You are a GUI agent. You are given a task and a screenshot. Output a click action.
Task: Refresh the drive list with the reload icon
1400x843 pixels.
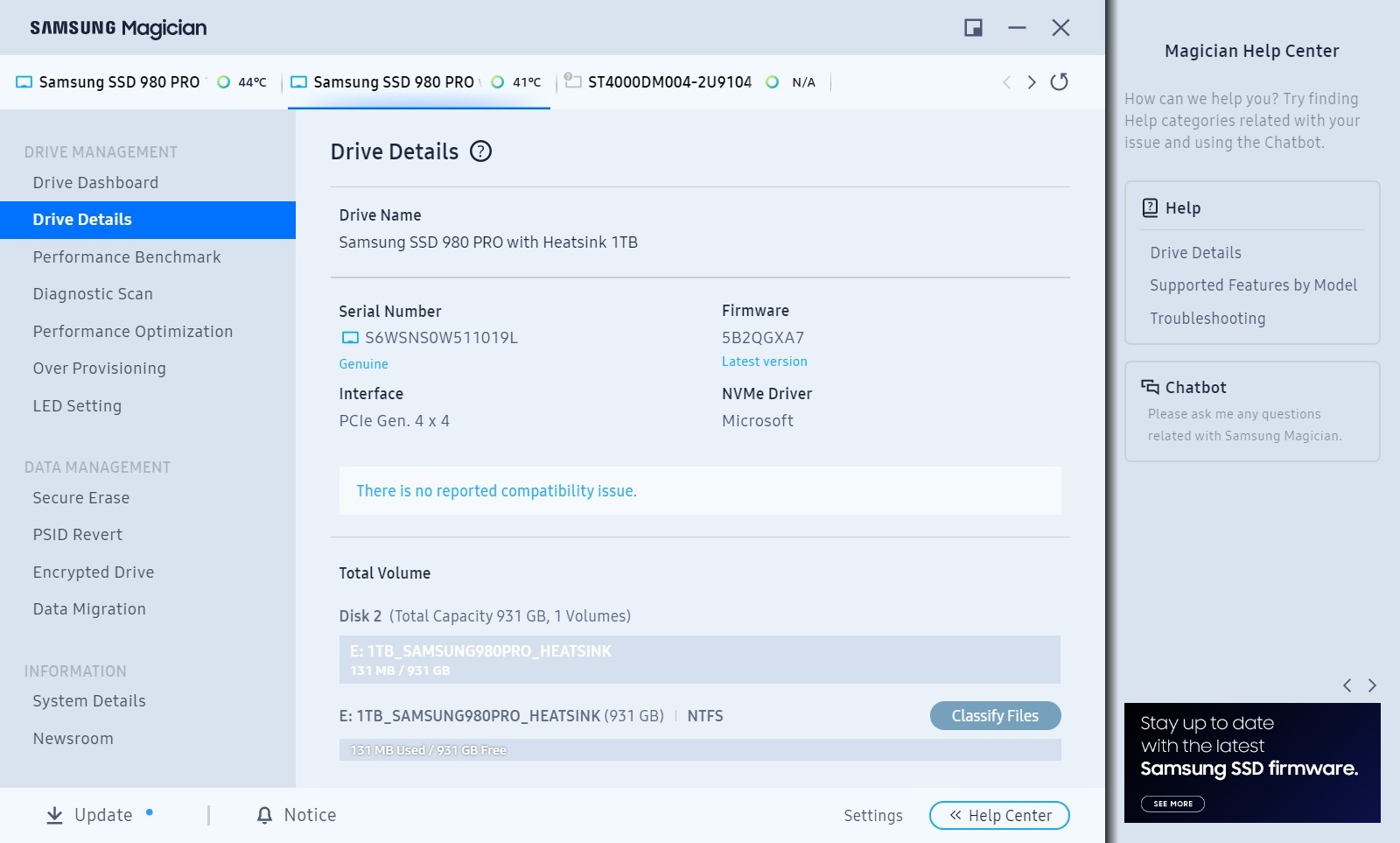pyautogui.click(x=1060, y=81)
